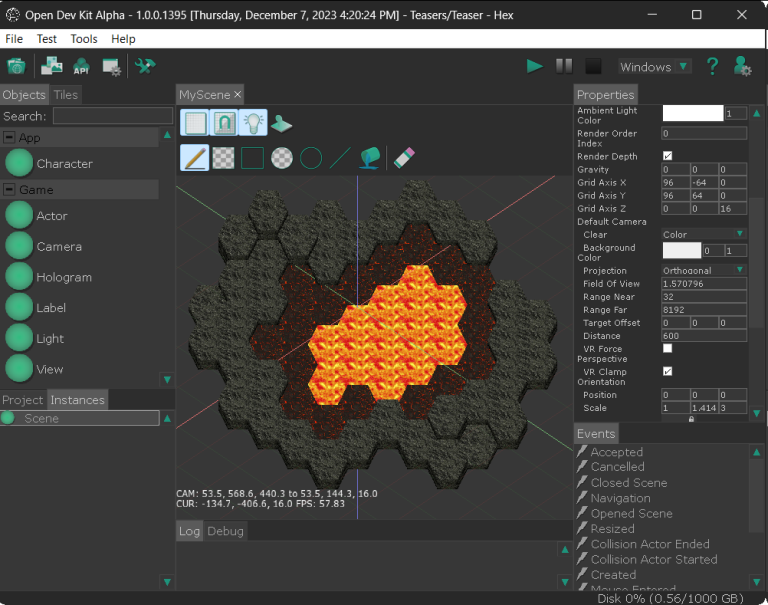Uncheck the Render Depth checkbox

[667, 156]
